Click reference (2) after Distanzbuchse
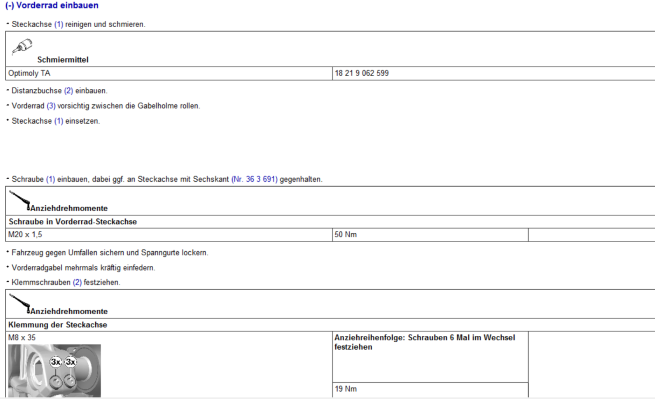The image size is (655, 399). [x=69, y=91]
